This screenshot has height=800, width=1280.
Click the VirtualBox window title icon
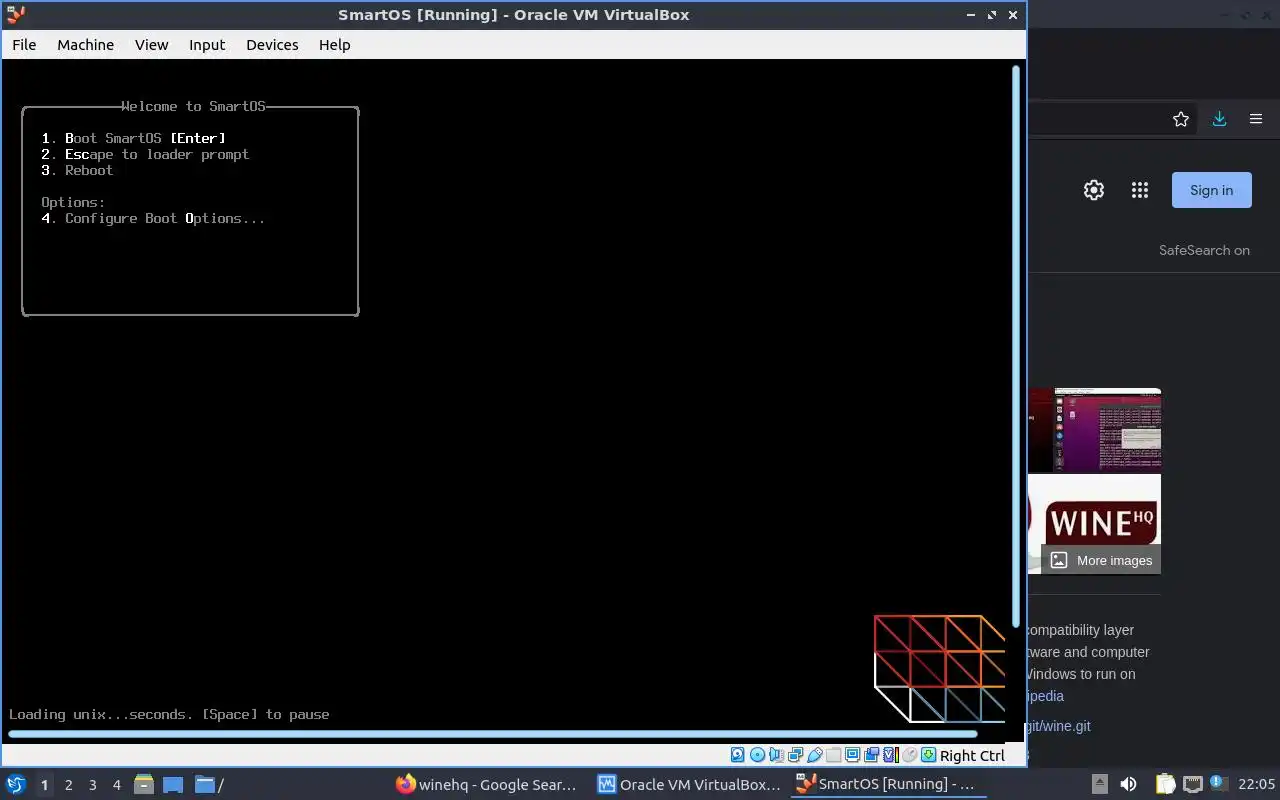coord(15,15)
